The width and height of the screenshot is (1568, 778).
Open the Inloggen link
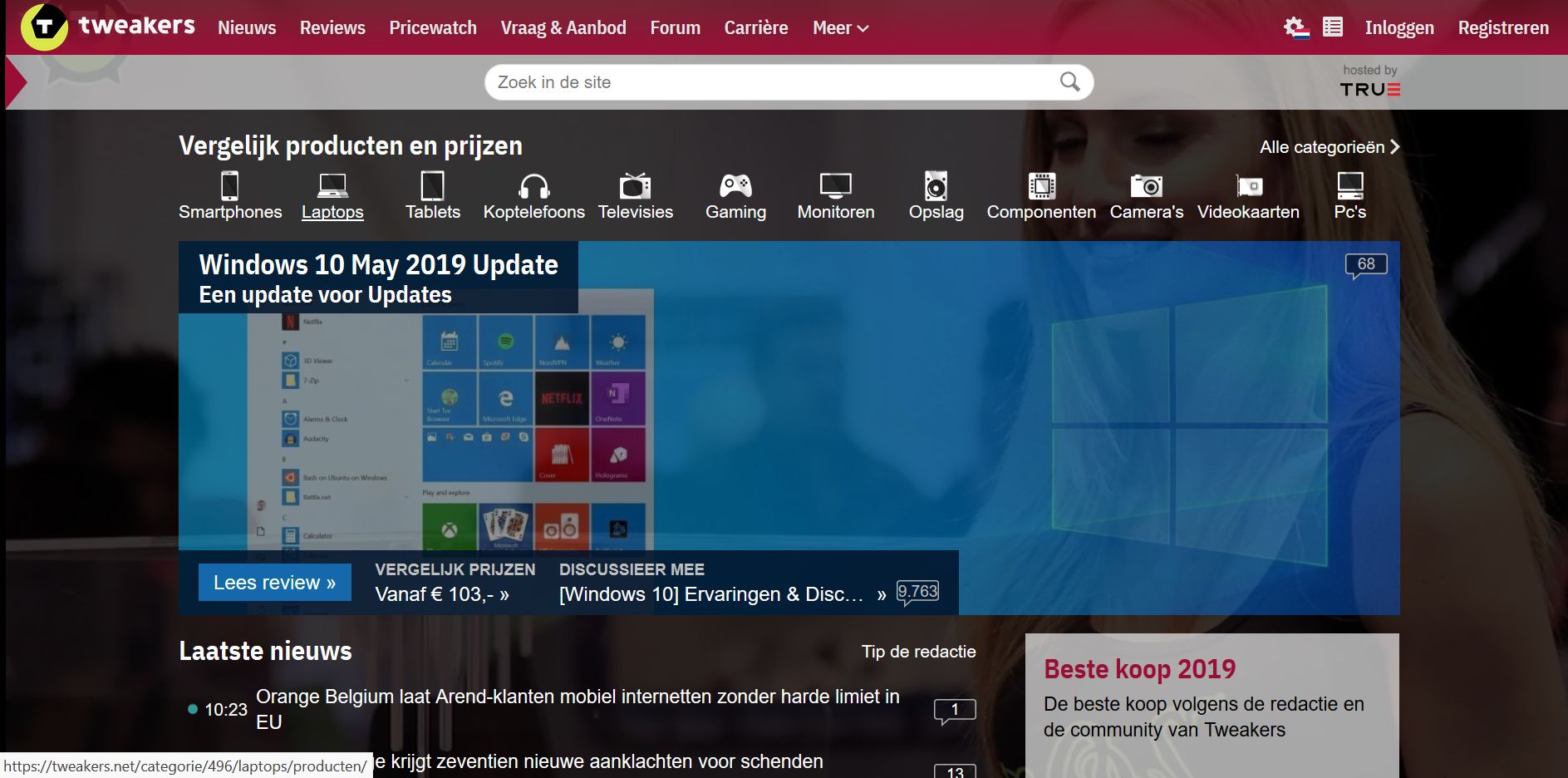pyautogui.click(x=1399, y=27)
